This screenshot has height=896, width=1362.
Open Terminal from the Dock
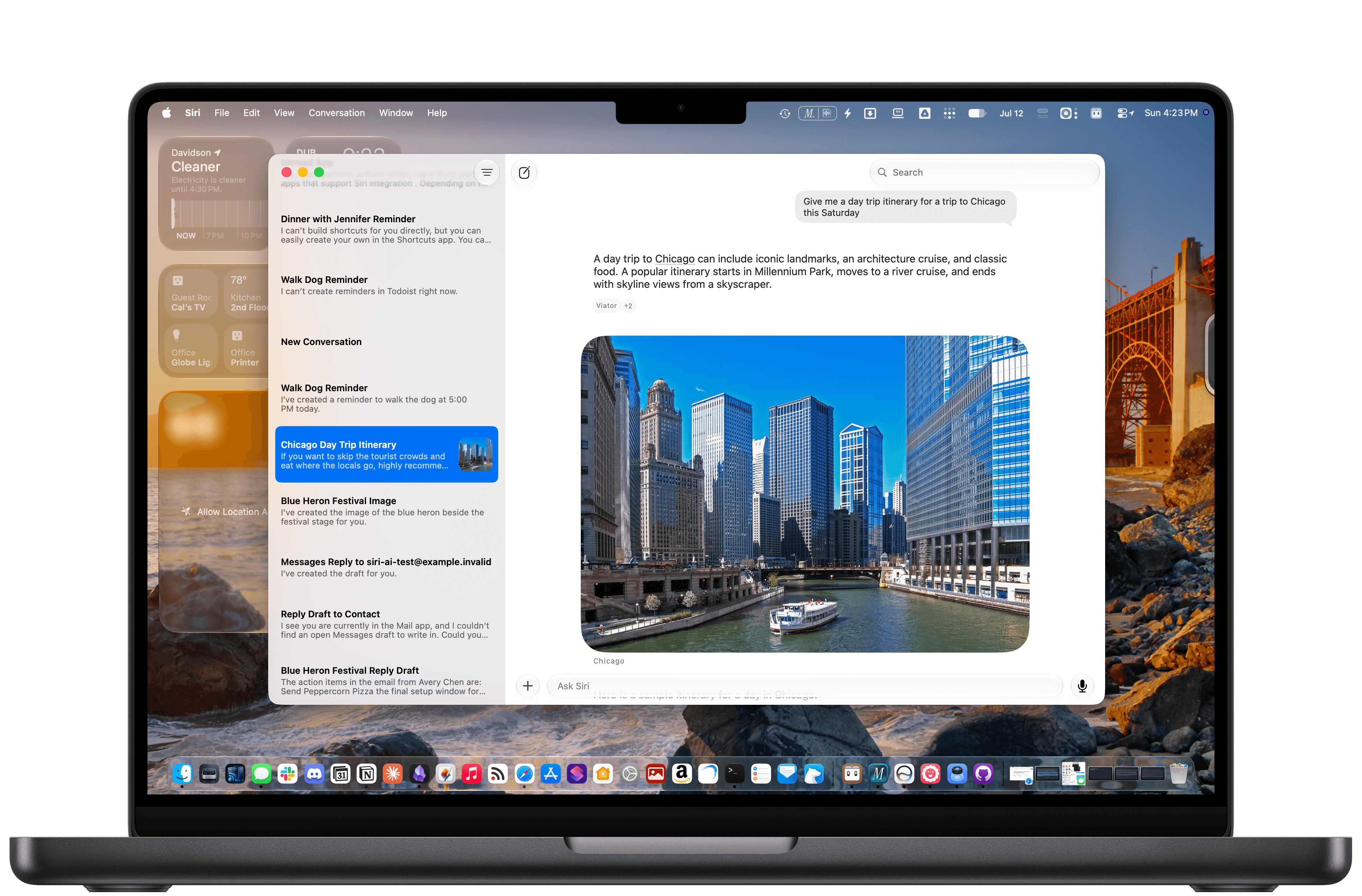pyautogui.click(x=734, y=774)
